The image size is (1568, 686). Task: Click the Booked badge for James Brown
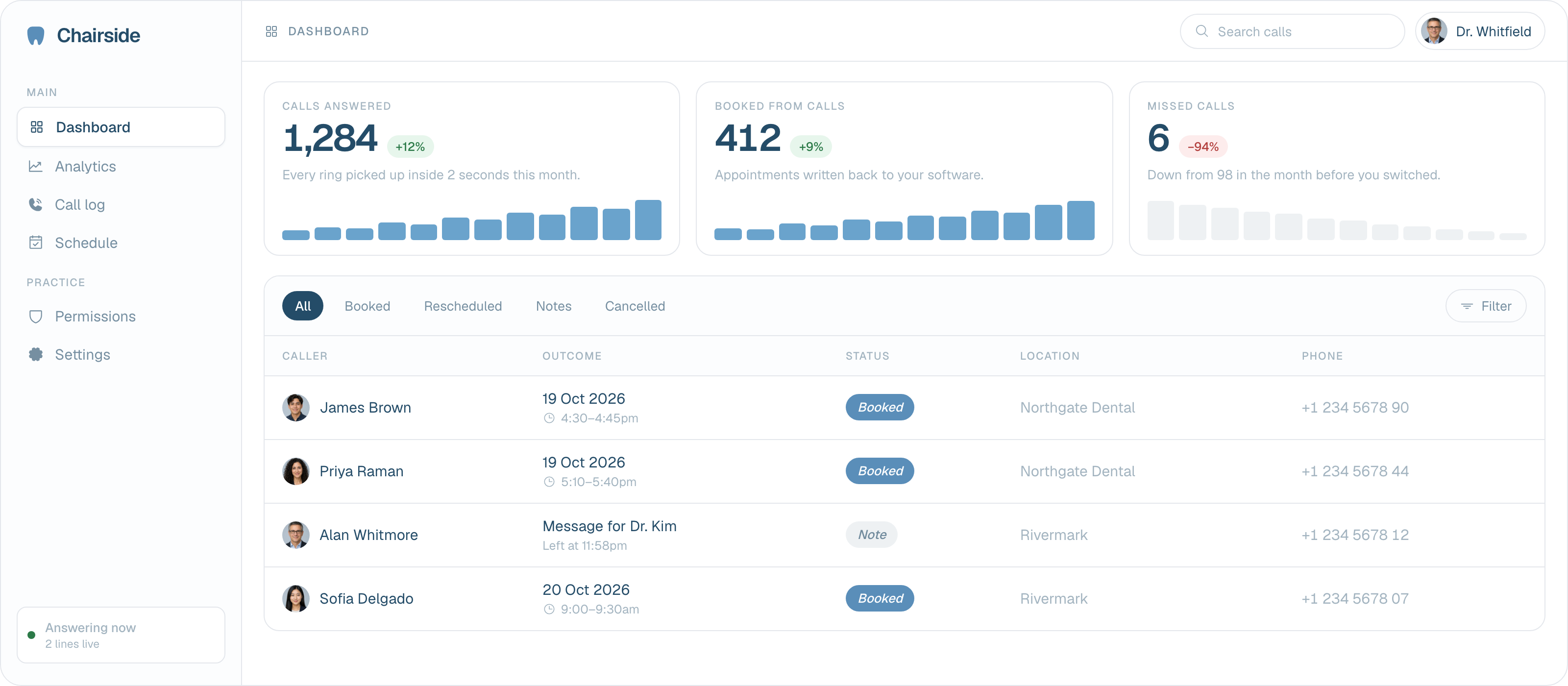tap(880, 407)
